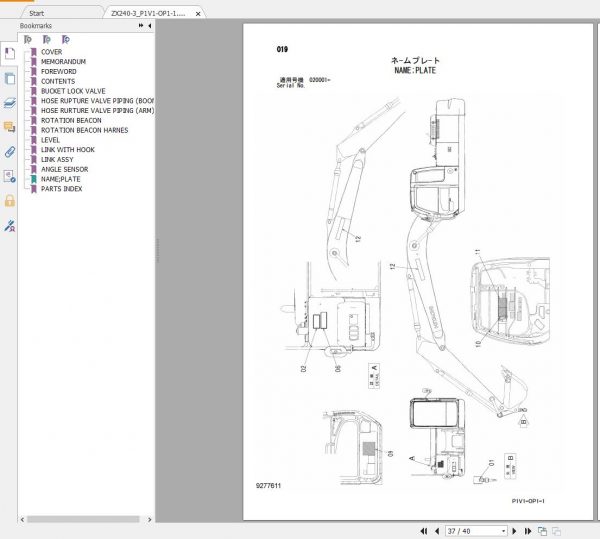
Task: Open the PARTS INDEX bookmark
Action: (x=62, y=189)
